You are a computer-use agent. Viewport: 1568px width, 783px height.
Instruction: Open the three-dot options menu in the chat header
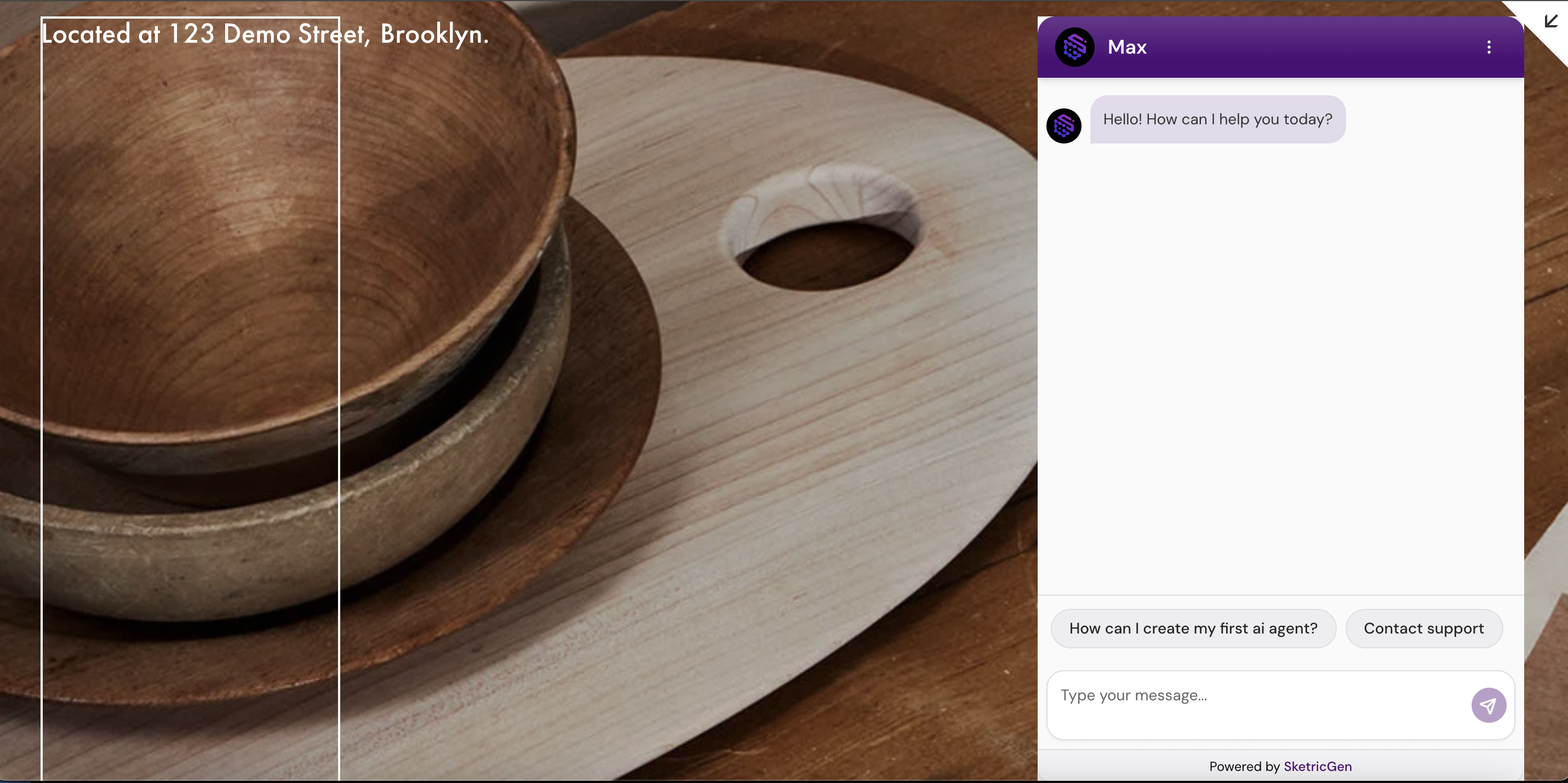coord(1489,47)
